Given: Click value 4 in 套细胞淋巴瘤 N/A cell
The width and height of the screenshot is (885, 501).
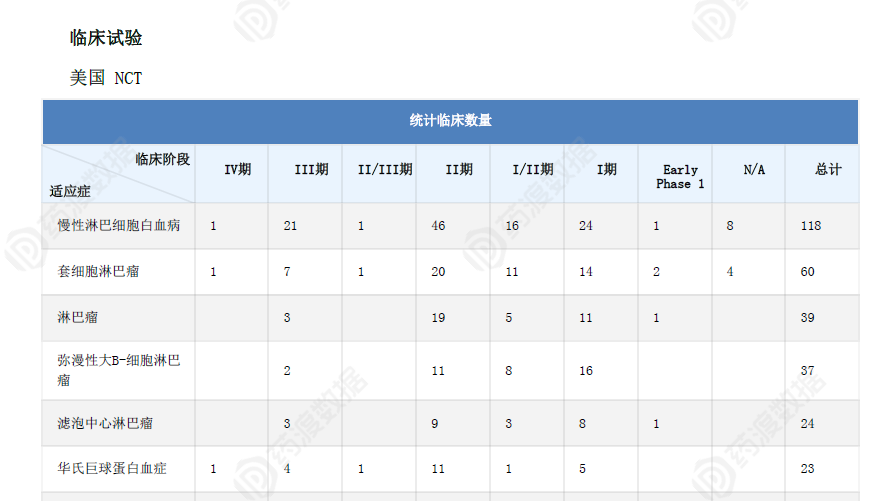Looking at the screenshot, I should coord(730,271).
